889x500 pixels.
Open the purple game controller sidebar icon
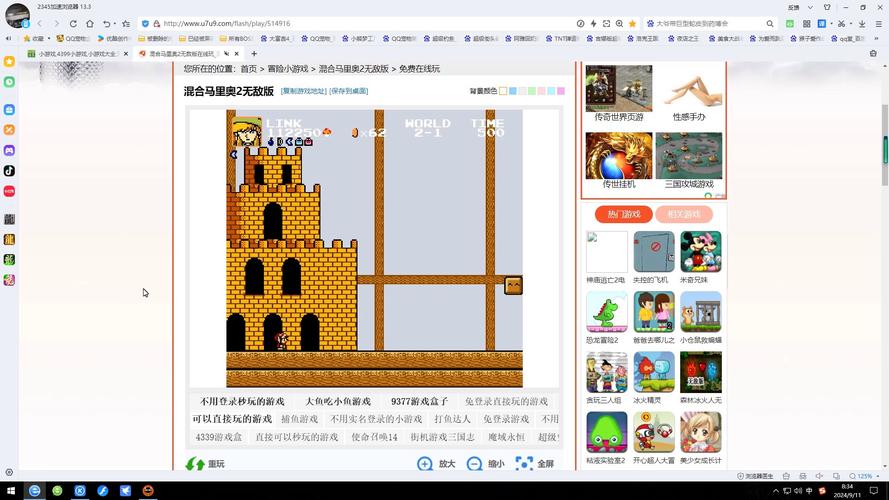coord(9,150)
